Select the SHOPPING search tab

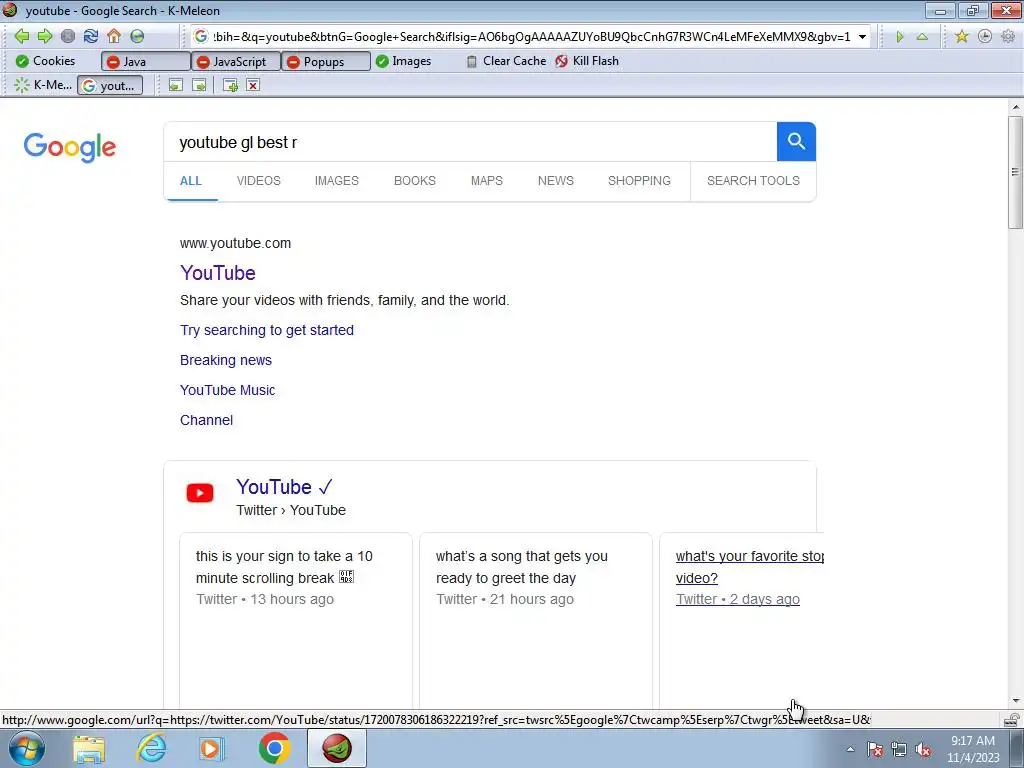coord(639,181)
